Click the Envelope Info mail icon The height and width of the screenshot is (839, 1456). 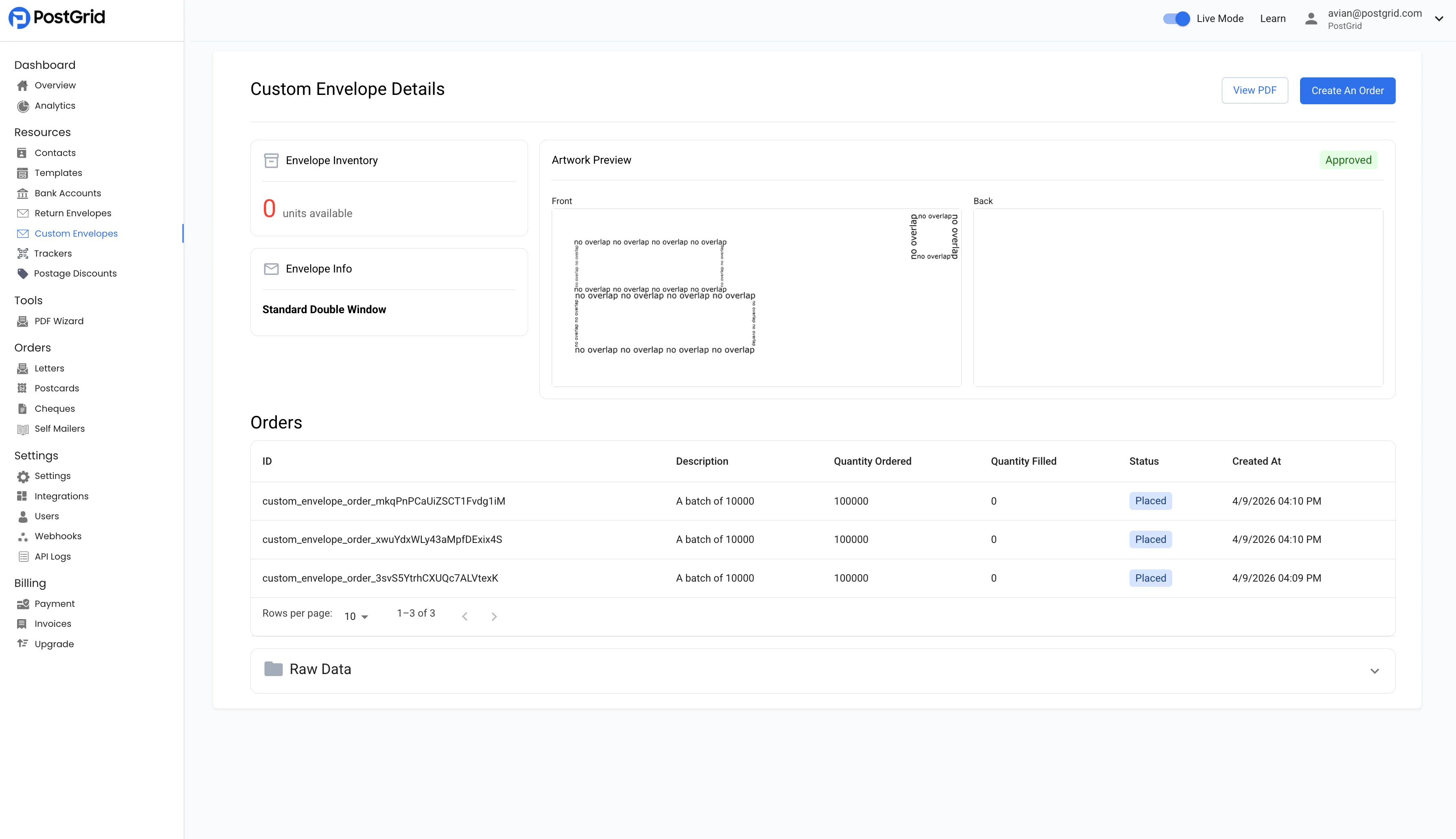coord(271,269)
